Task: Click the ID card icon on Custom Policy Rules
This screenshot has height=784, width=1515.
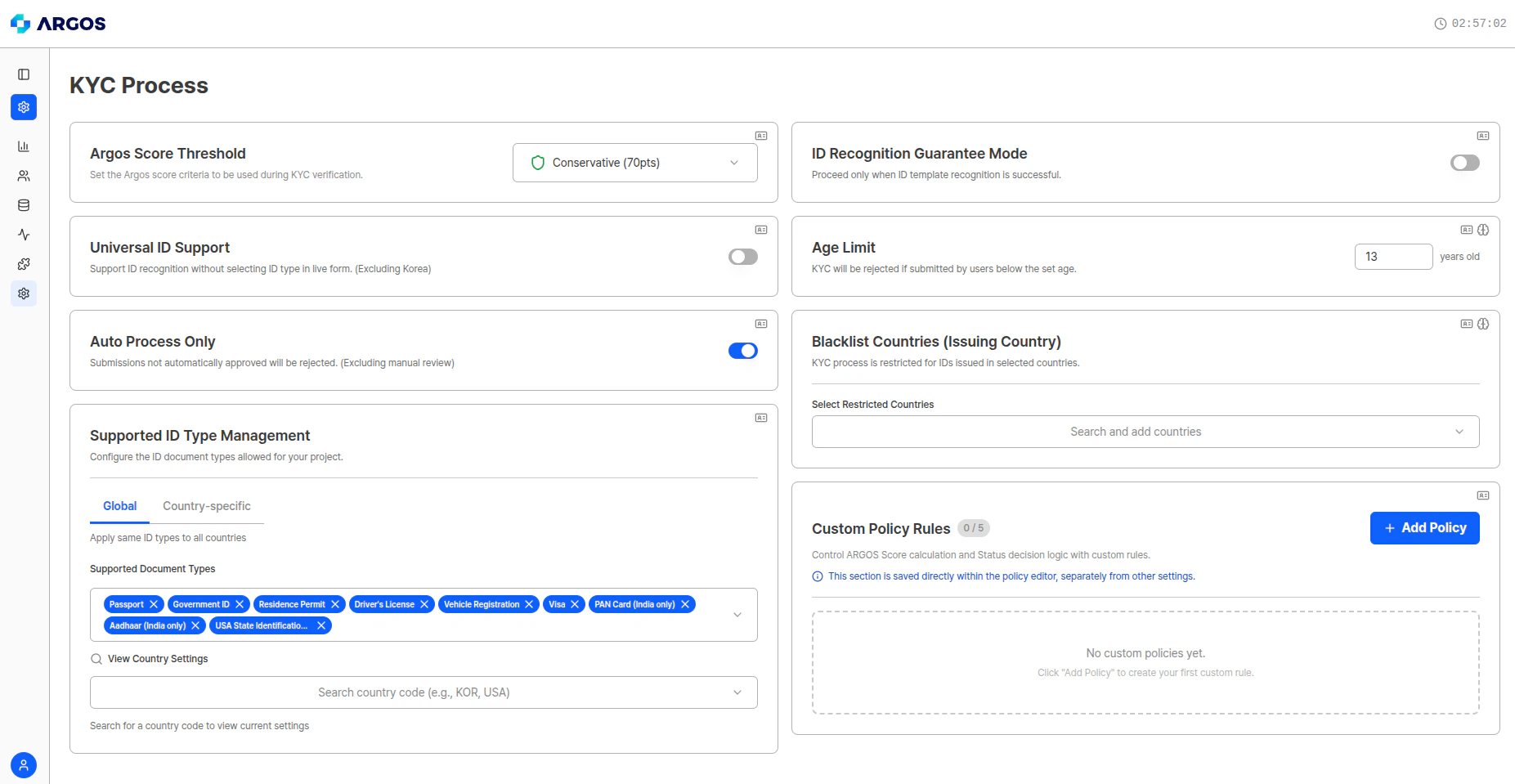Action: pos(1484,495)
